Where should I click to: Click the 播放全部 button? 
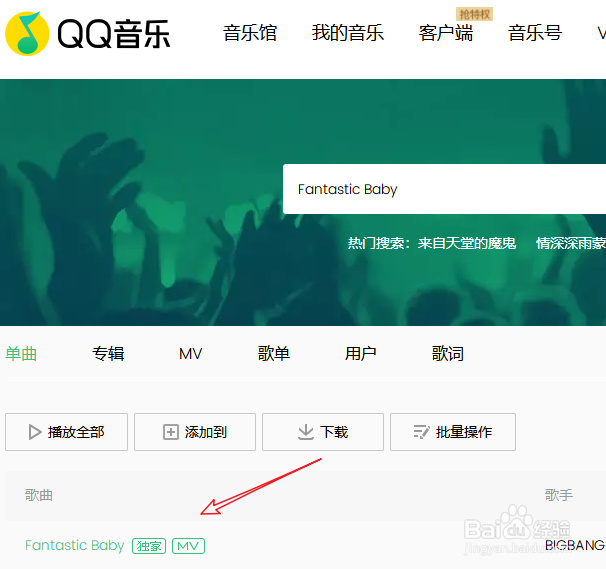(66, 432)
